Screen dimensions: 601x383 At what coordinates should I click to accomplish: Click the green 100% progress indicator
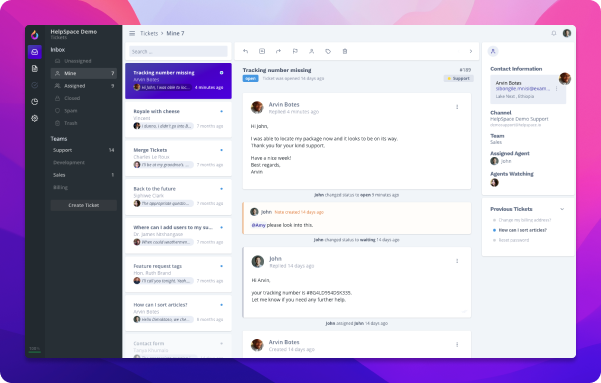coord(34,350)
